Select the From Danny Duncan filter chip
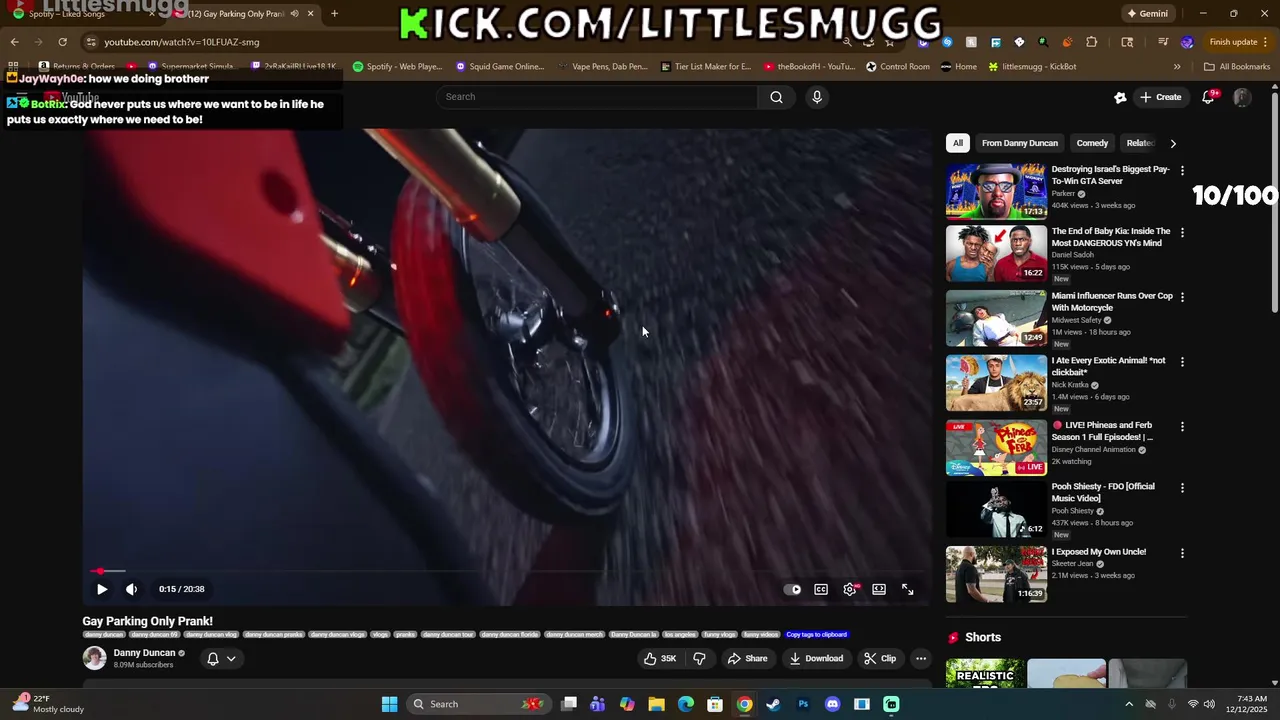Screen dimensions: 1280x720 click(1019, 143)
